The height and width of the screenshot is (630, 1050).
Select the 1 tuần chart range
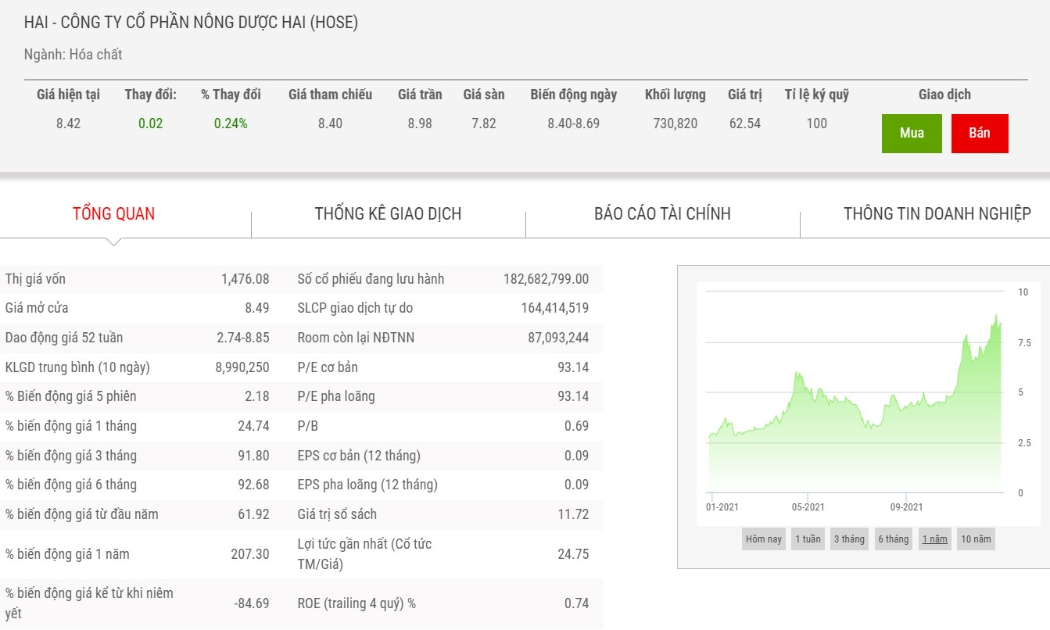808,539
